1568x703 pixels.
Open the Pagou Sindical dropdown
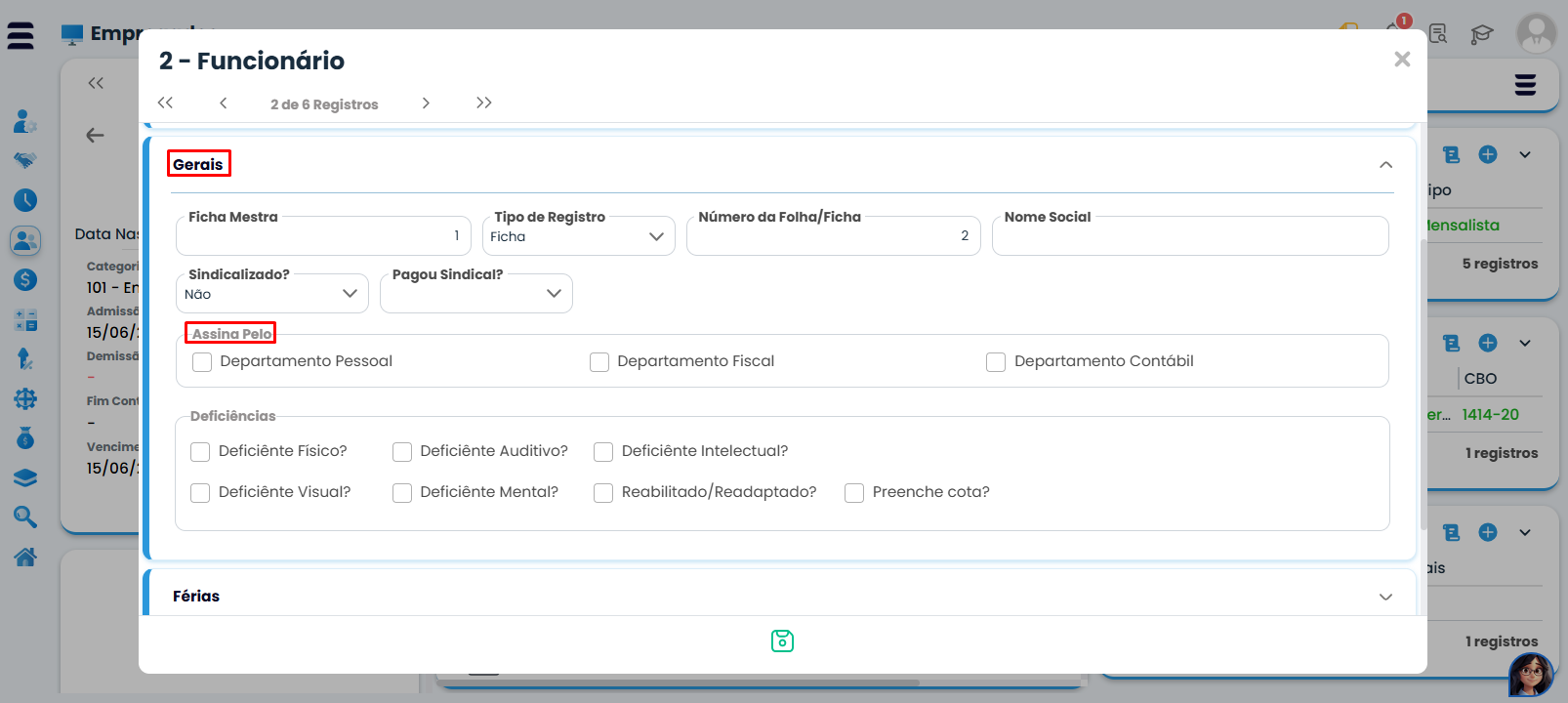pyautogui.click(x=475, y=294)
